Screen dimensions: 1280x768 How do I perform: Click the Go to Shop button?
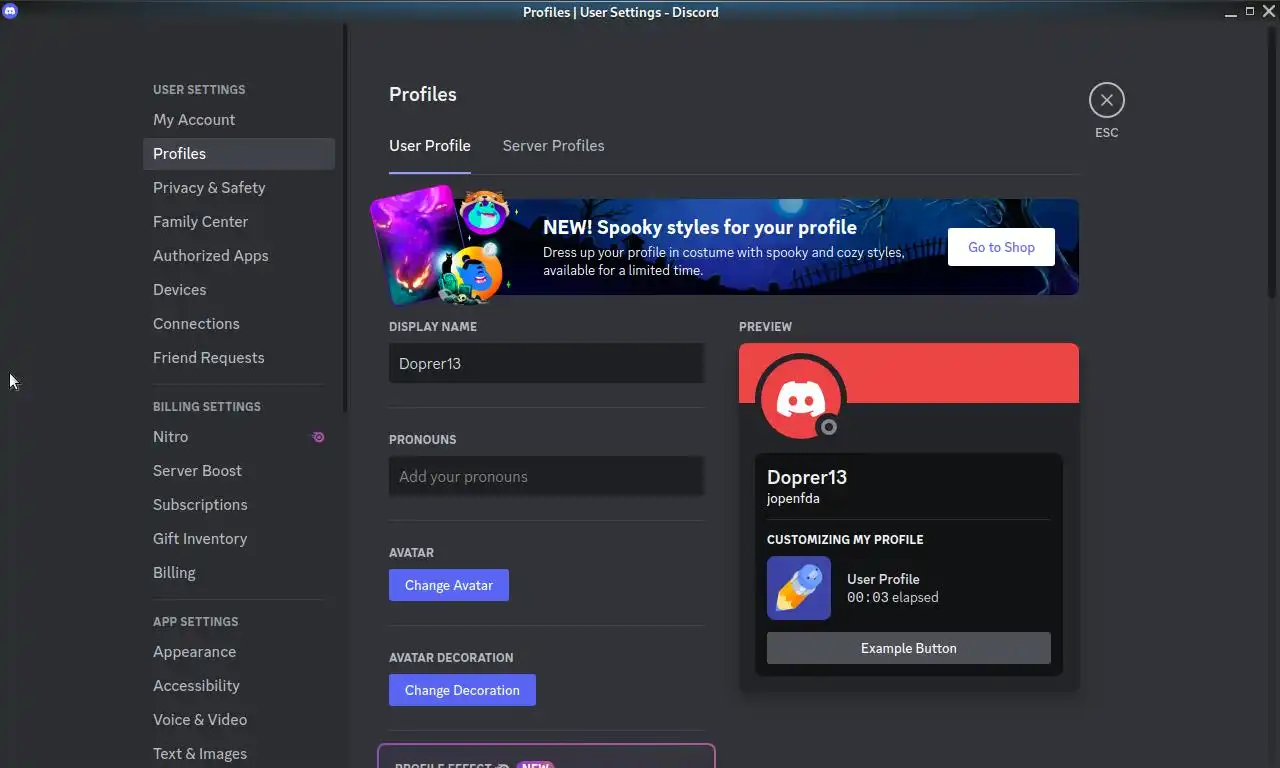pos(1001,247)
